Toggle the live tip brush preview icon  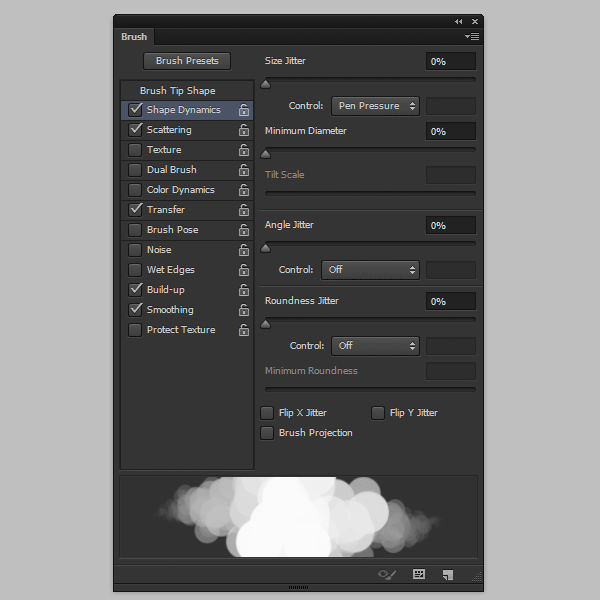[x=387, y=574]
